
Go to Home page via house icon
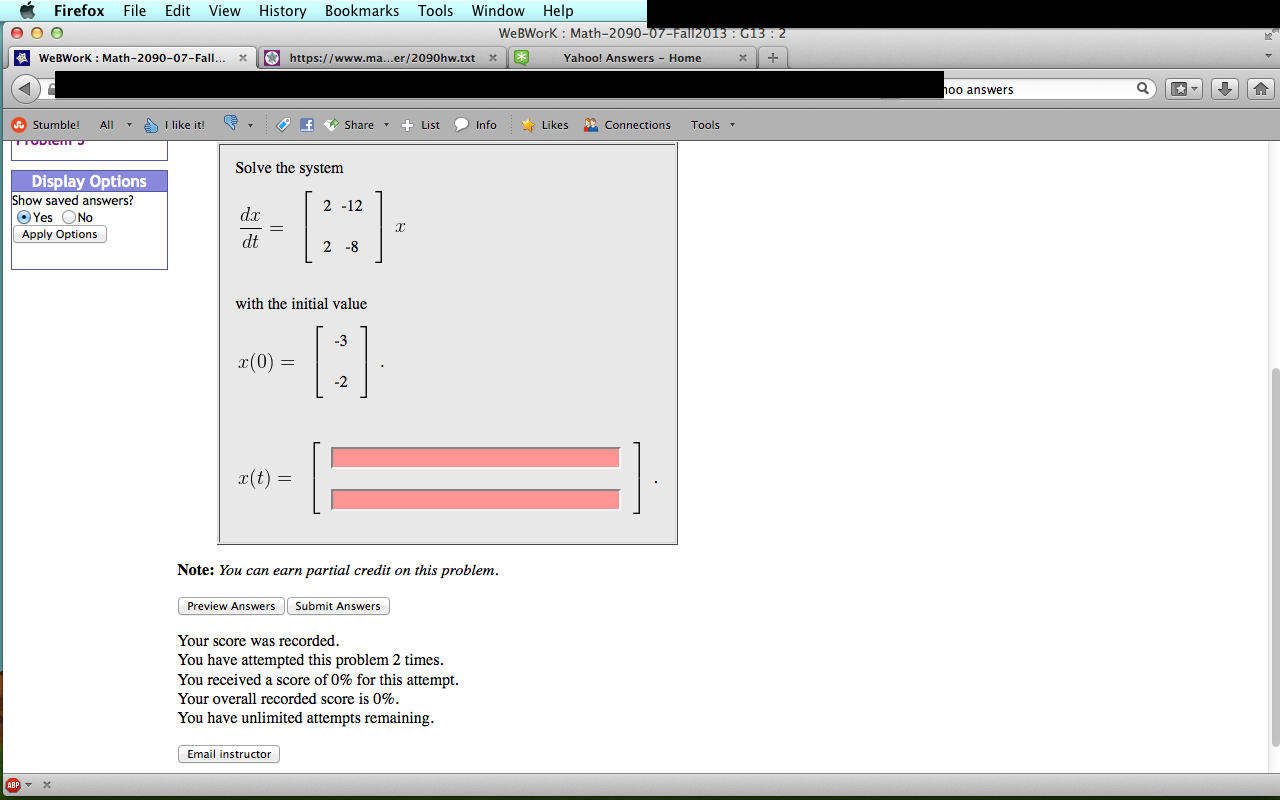[x=1260, y=89]
